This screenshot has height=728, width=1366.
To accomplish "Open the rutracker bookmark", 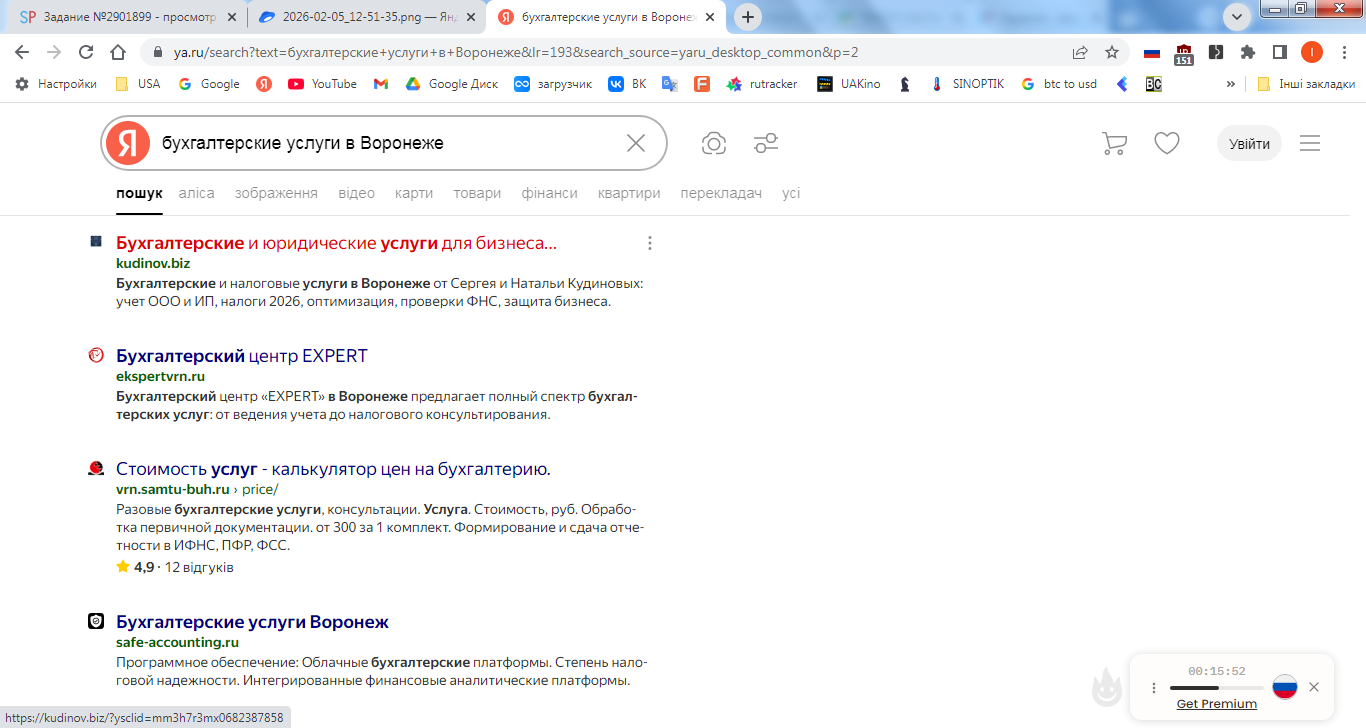I will tap(762, 84).
